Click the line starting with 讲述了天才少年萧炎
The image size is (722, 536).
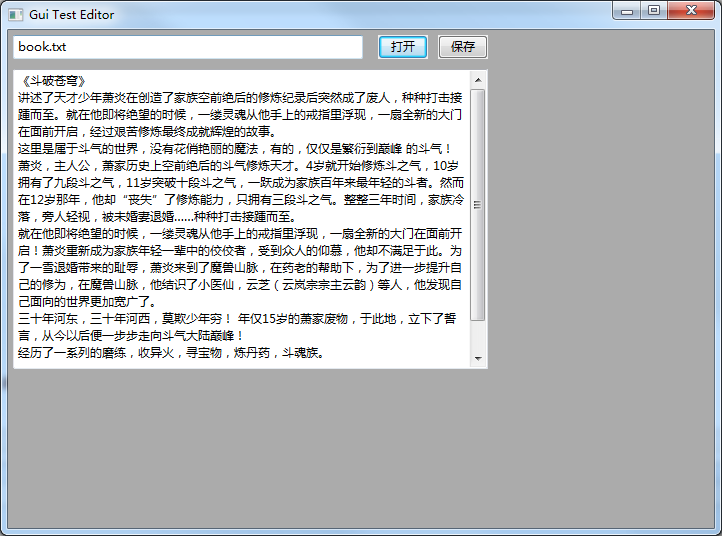[x=240, y=98]
